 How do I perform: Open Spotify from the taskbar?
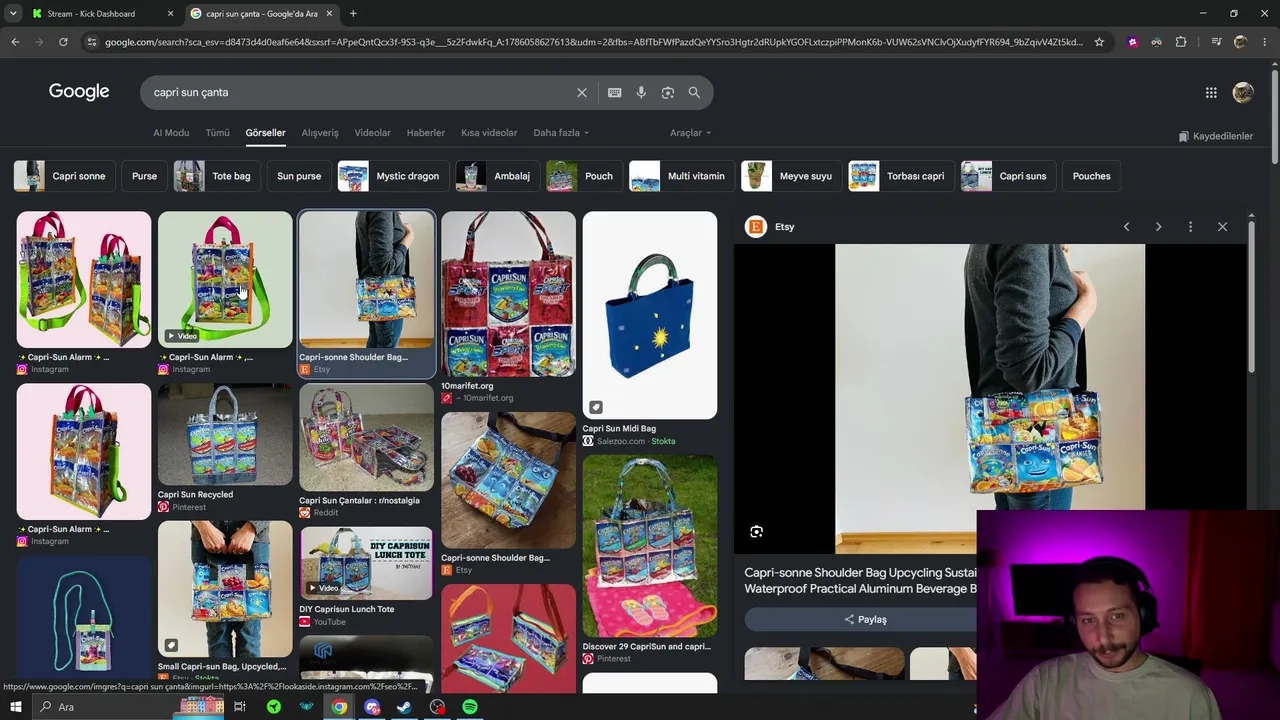[469, 707]
